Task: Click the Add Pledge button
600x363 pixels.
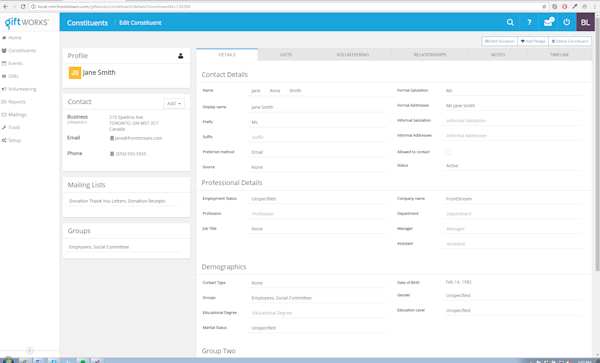Action: [x=533, y=41]
